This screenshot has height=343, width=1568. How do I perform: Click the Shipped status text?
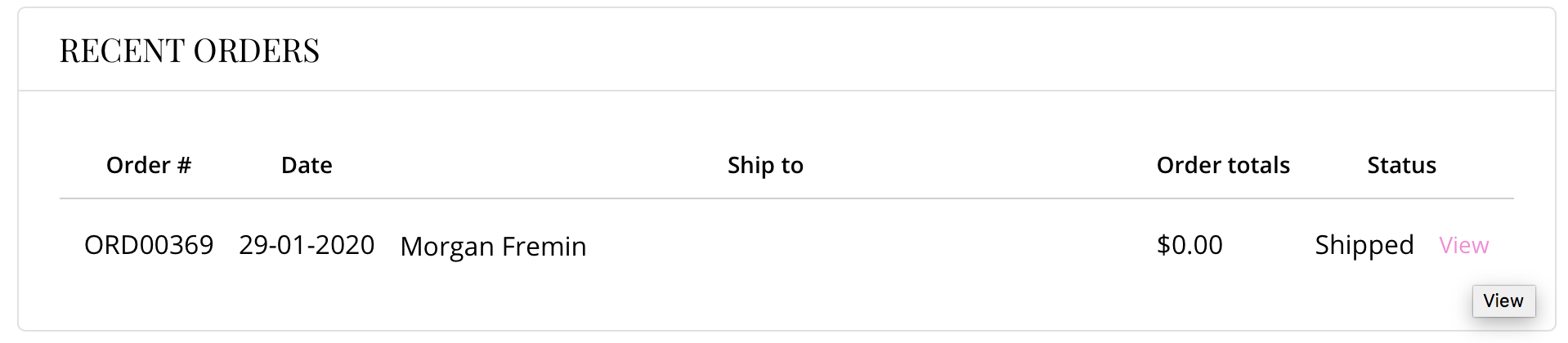coord(1364,246)
